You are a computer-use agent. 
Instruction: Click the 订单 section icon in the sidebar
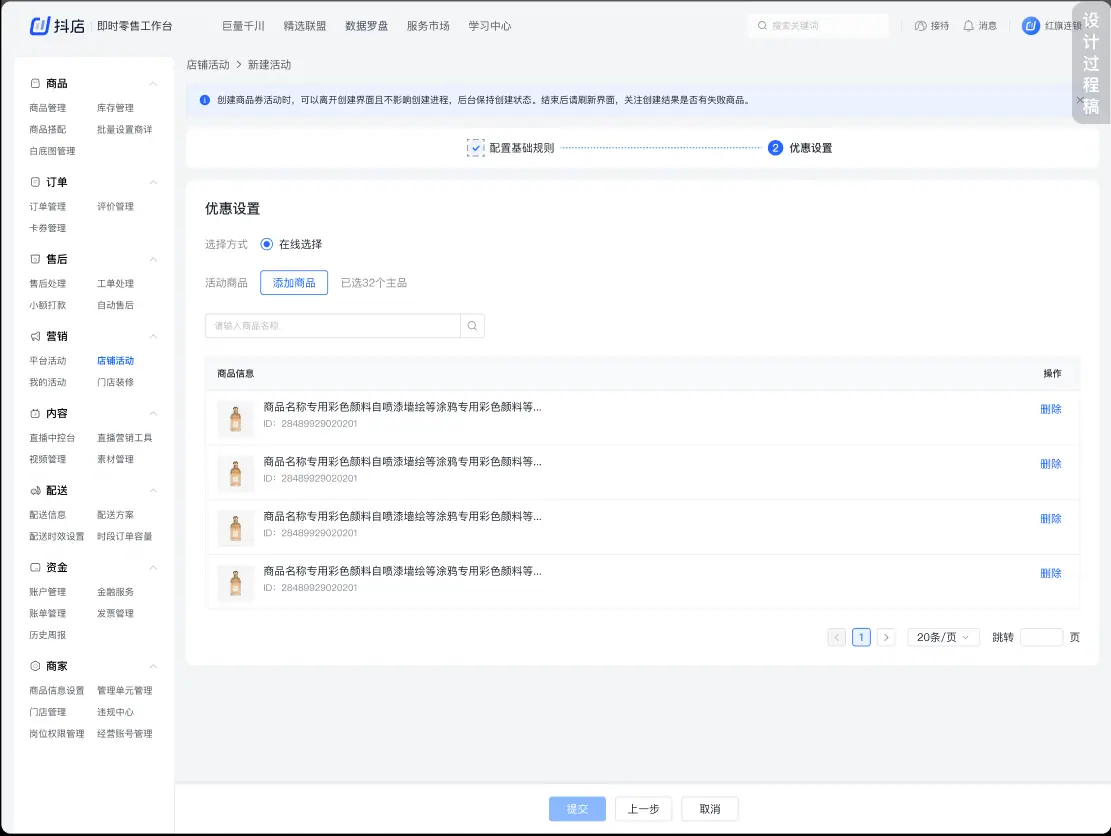coord(35,182)
